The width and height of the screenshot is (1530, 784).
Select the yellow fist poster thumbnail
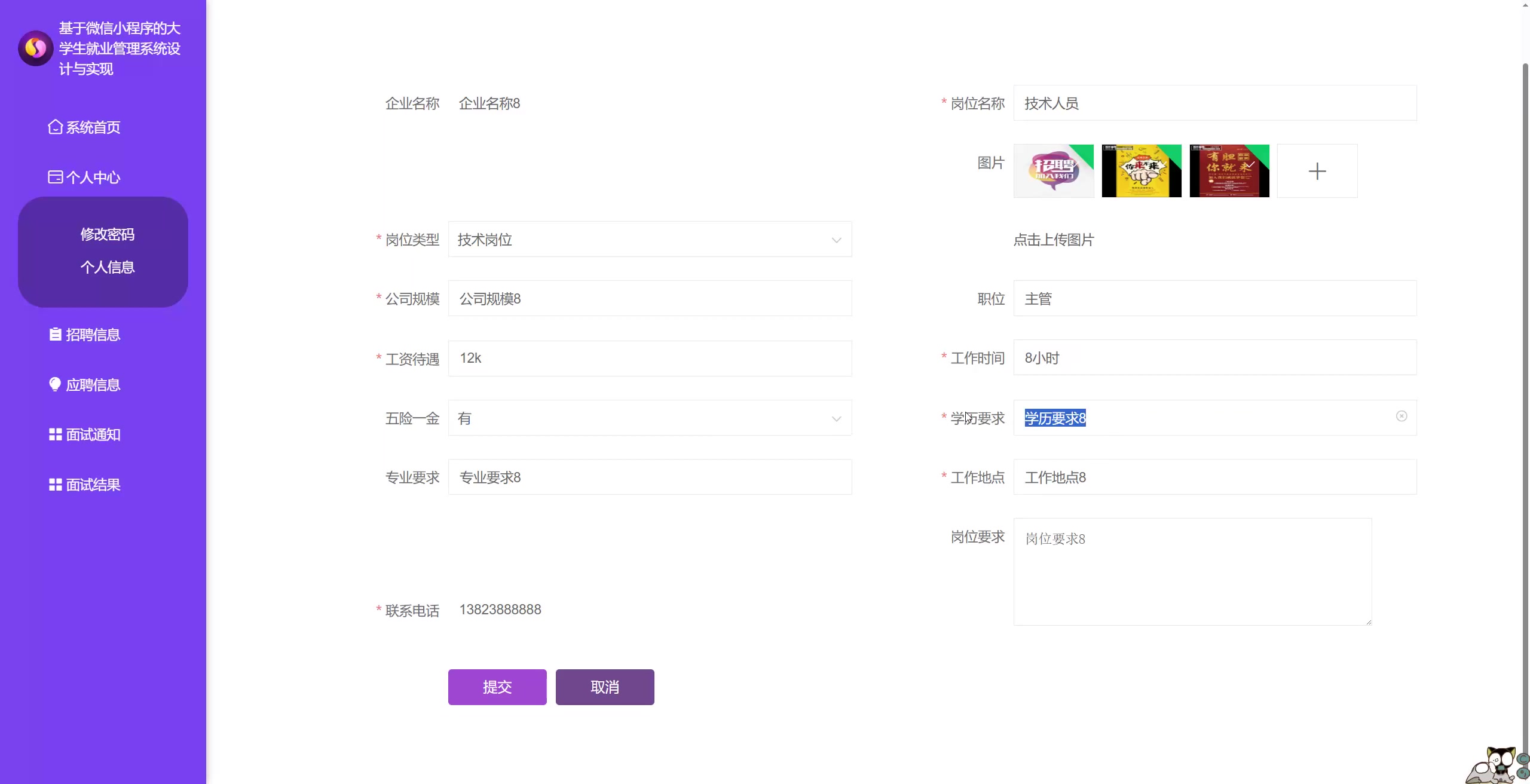pos(1141,171)
